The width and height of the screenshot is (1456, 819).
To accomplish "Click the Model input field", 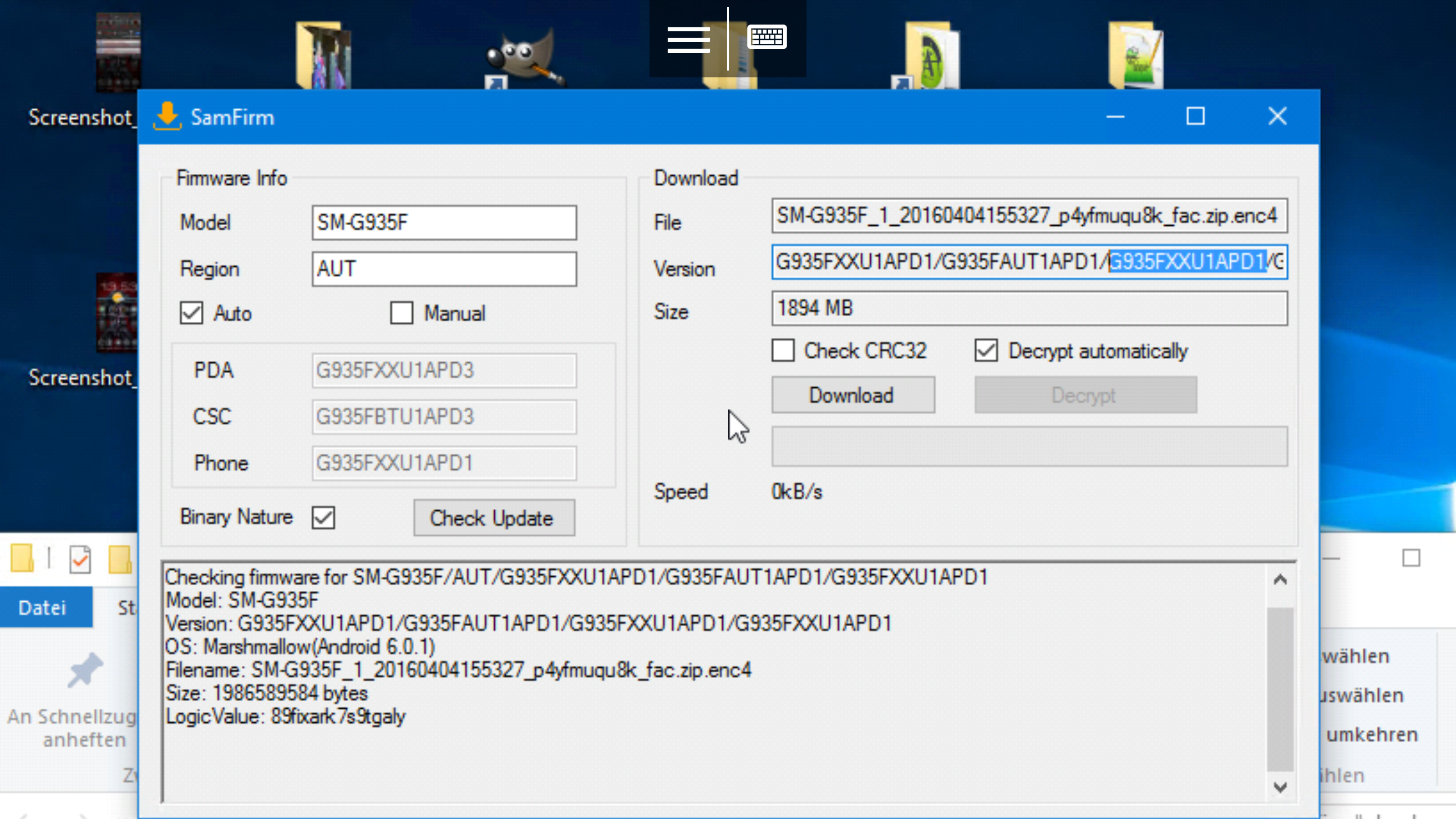I will [x=444, y=222].
